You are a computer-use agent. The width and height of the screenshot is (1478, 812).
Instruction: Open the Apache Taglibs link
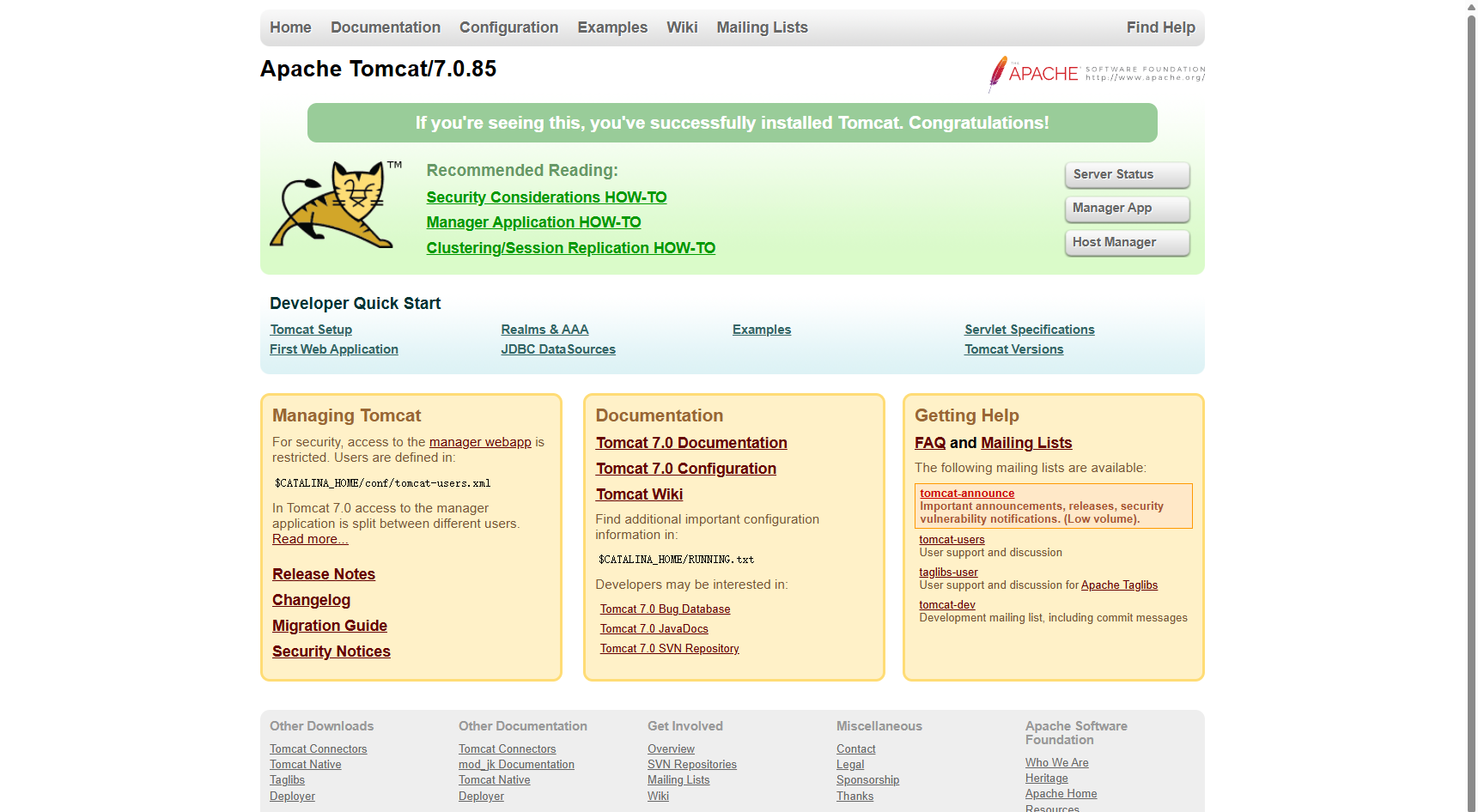tap(1119, 585)
